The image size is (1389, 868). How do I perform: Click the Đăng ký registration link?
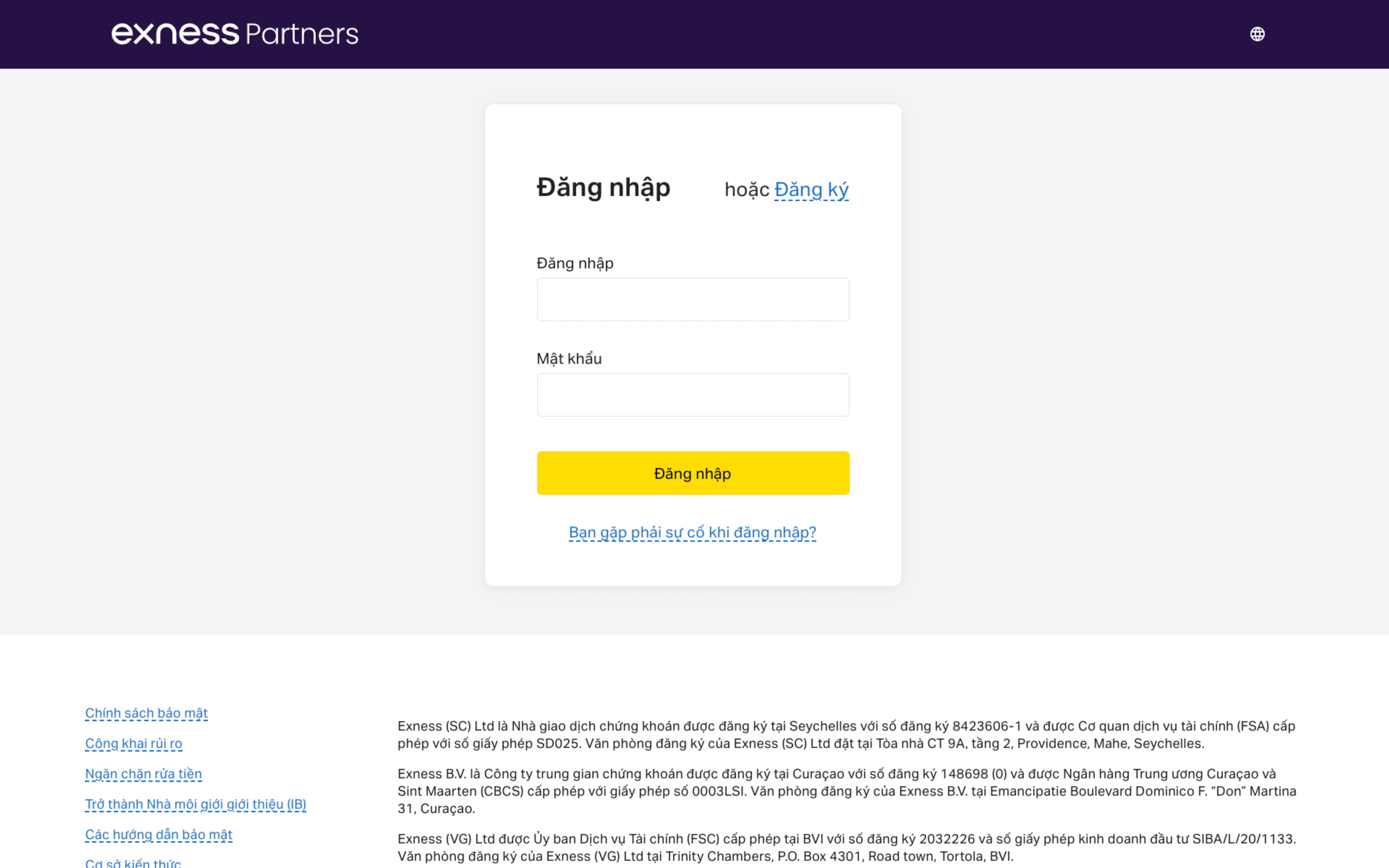811,190
